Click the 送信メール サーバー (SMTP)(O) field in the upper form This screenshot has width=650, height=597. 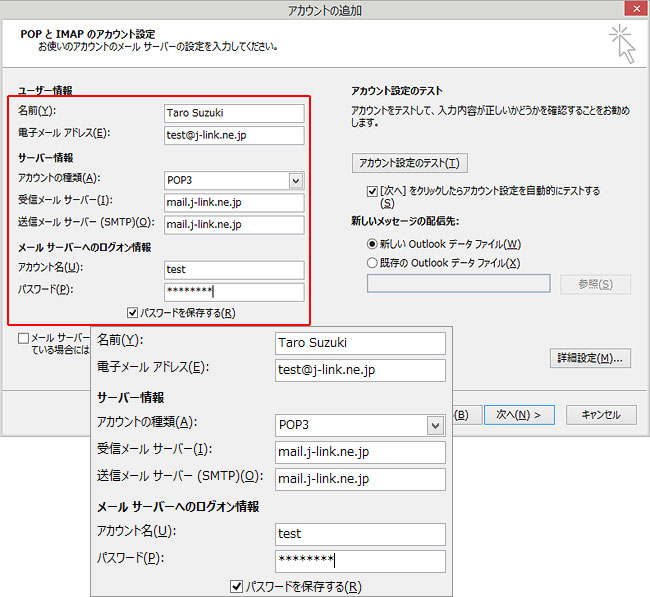pyautogui.click(x=234, y=225)
